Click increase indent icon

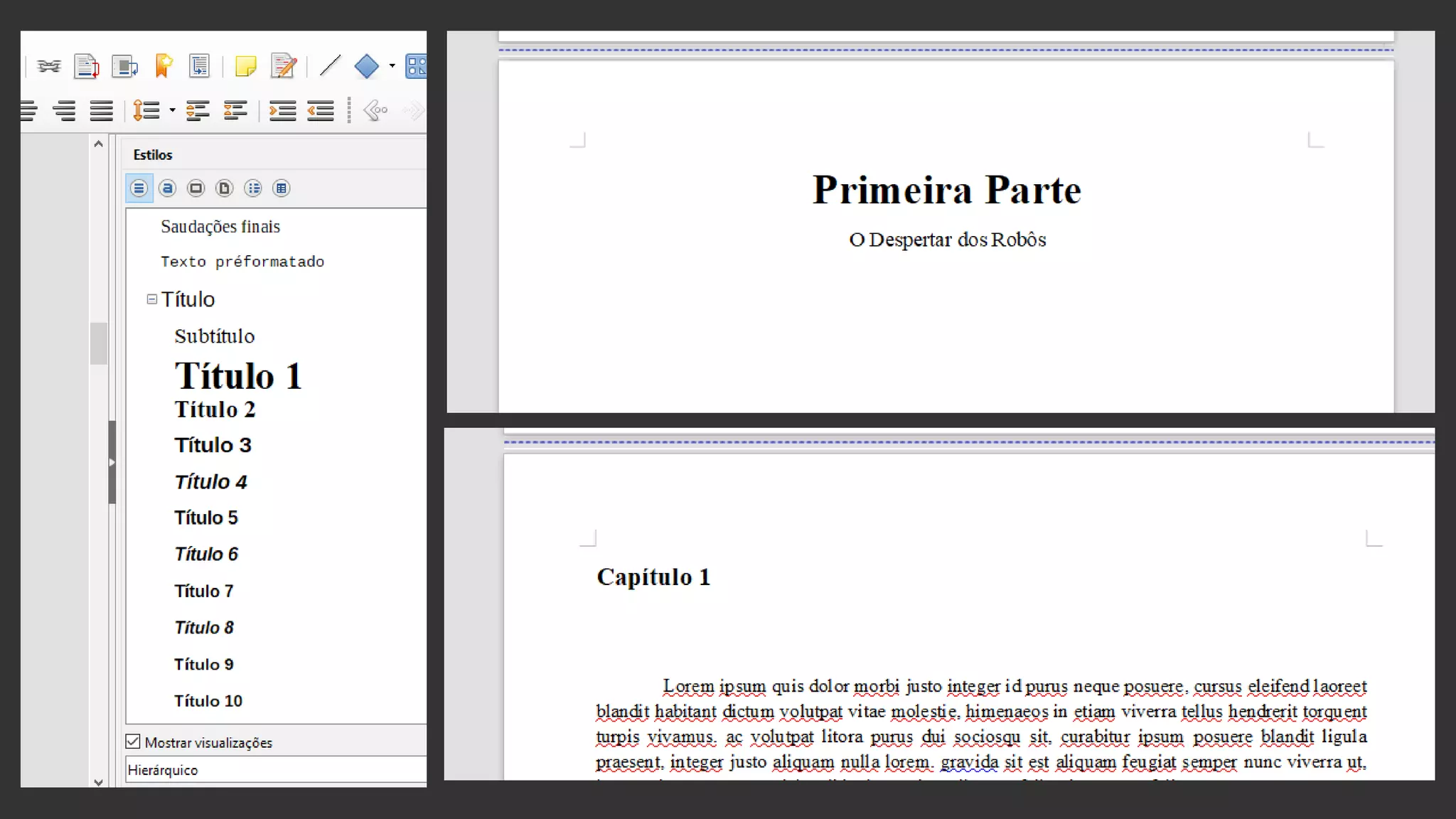[x=282, y=111]
